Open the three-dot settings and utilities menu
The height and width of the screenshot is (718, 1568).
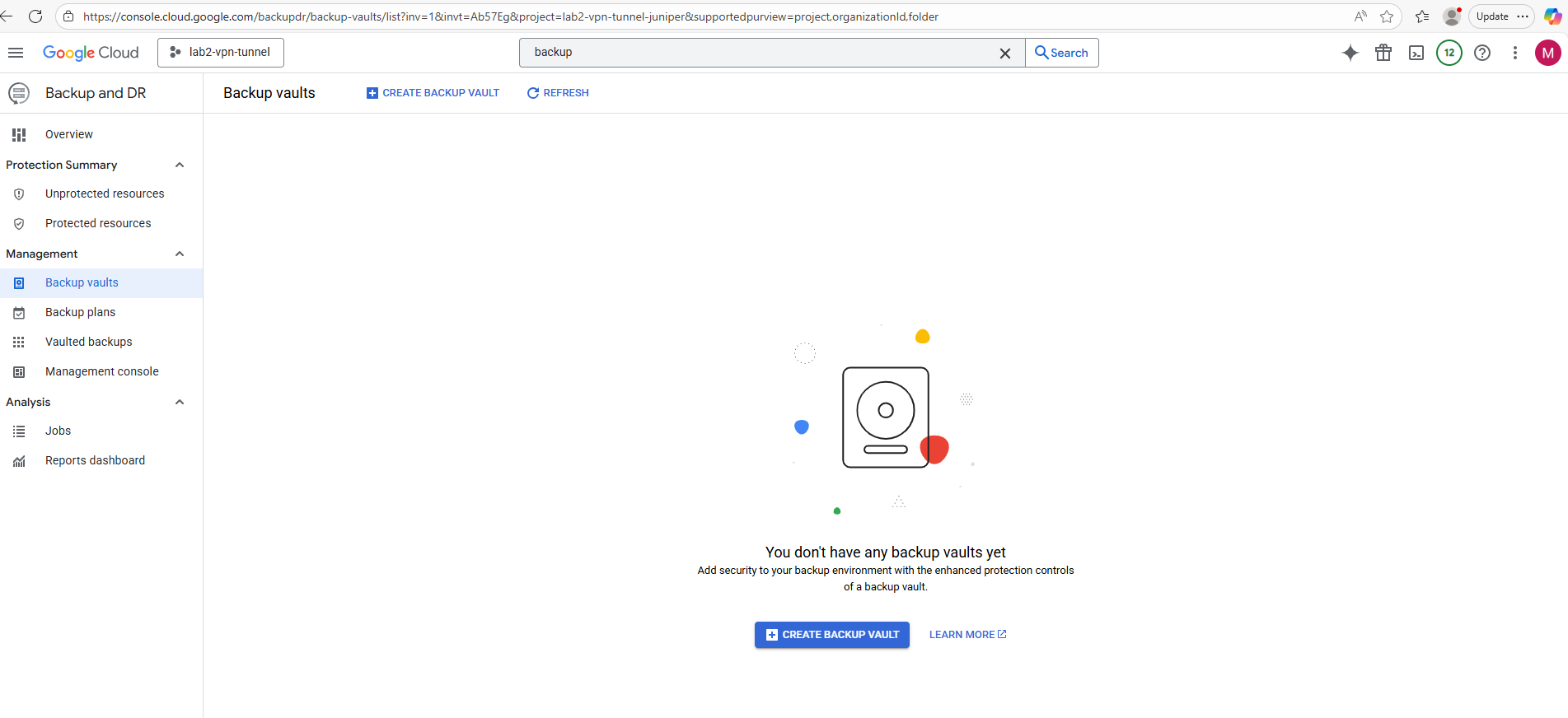coord(1515,53)
